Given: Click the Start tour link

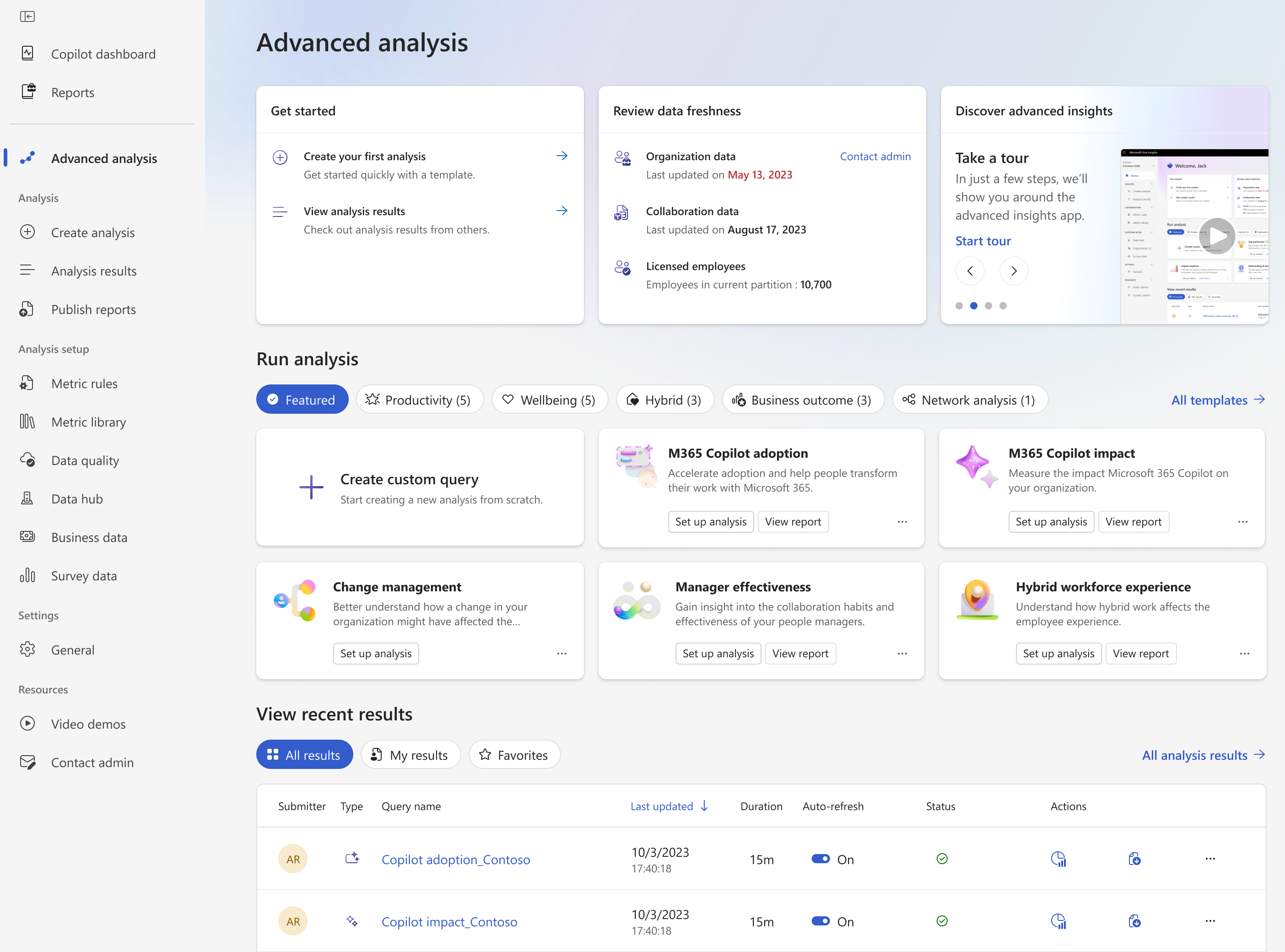Looking at the screenshot, I should (983, 241).
